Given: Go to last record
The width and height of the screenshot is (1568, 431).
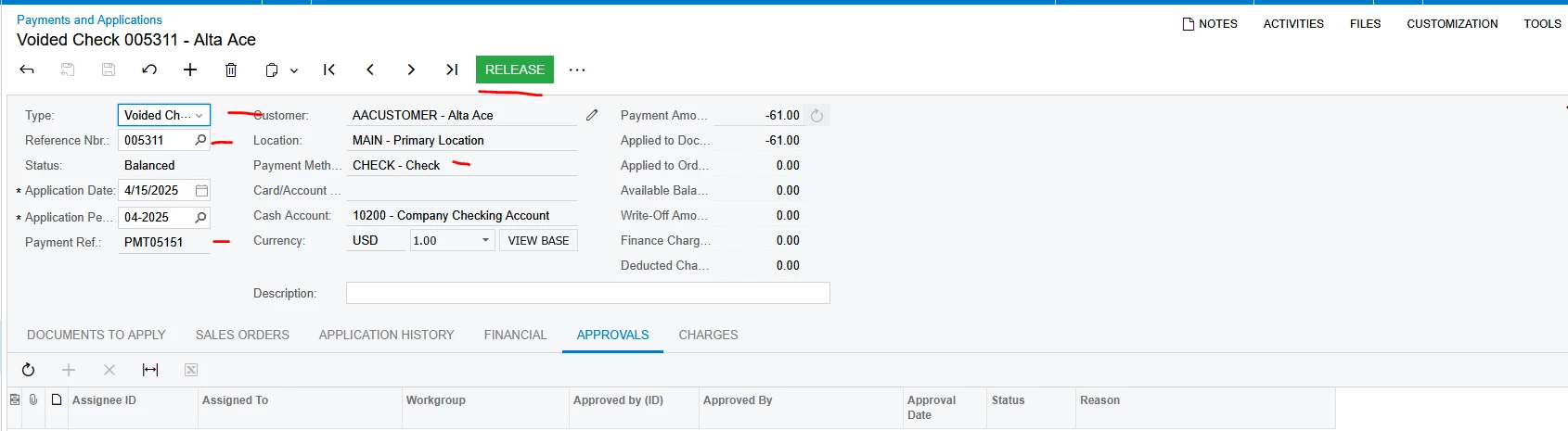Looking at the screenshot, I should point(452,70).
